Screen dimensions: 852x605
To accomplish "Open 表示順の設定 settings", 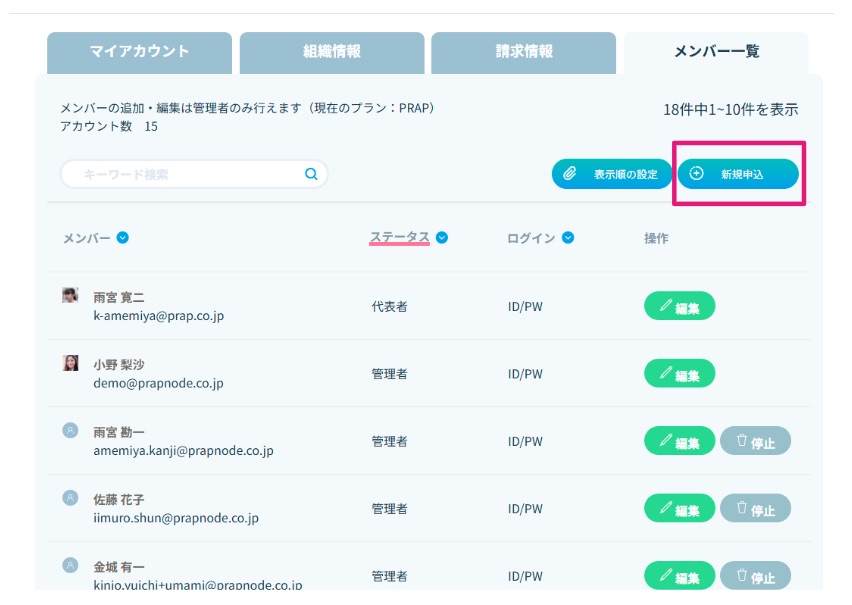I will pyautogui.click(x=612, y=174).
